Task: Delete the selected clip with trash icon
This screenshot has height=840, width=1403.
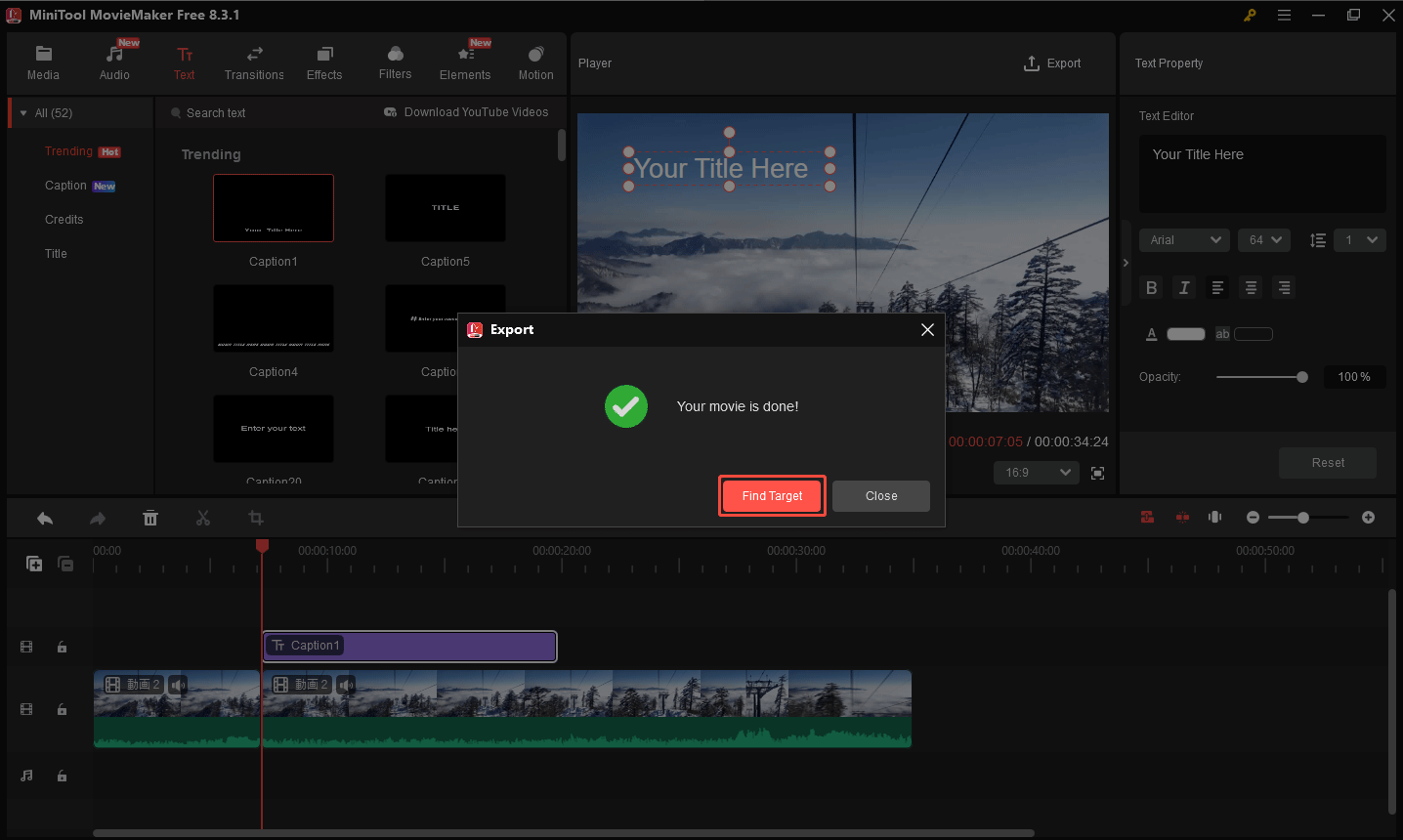Action: (150, 519)
